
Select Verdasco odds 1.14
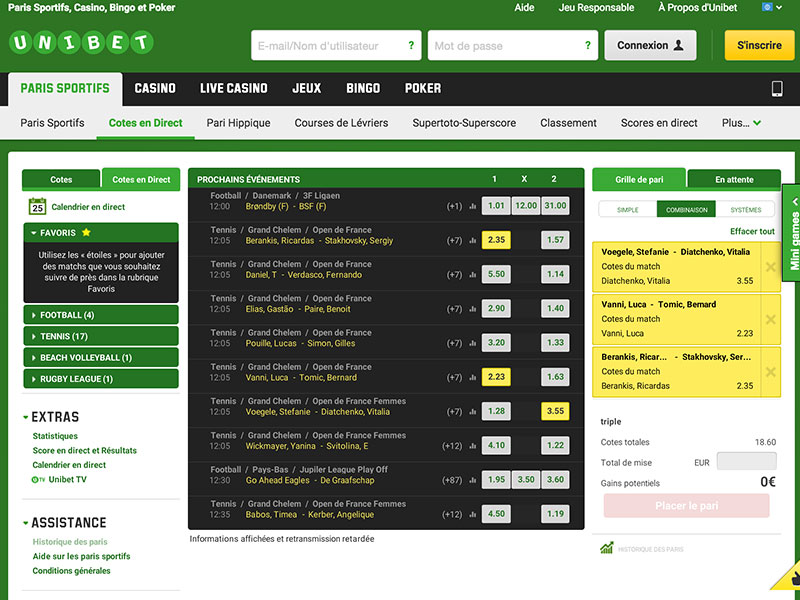[555, 274]
